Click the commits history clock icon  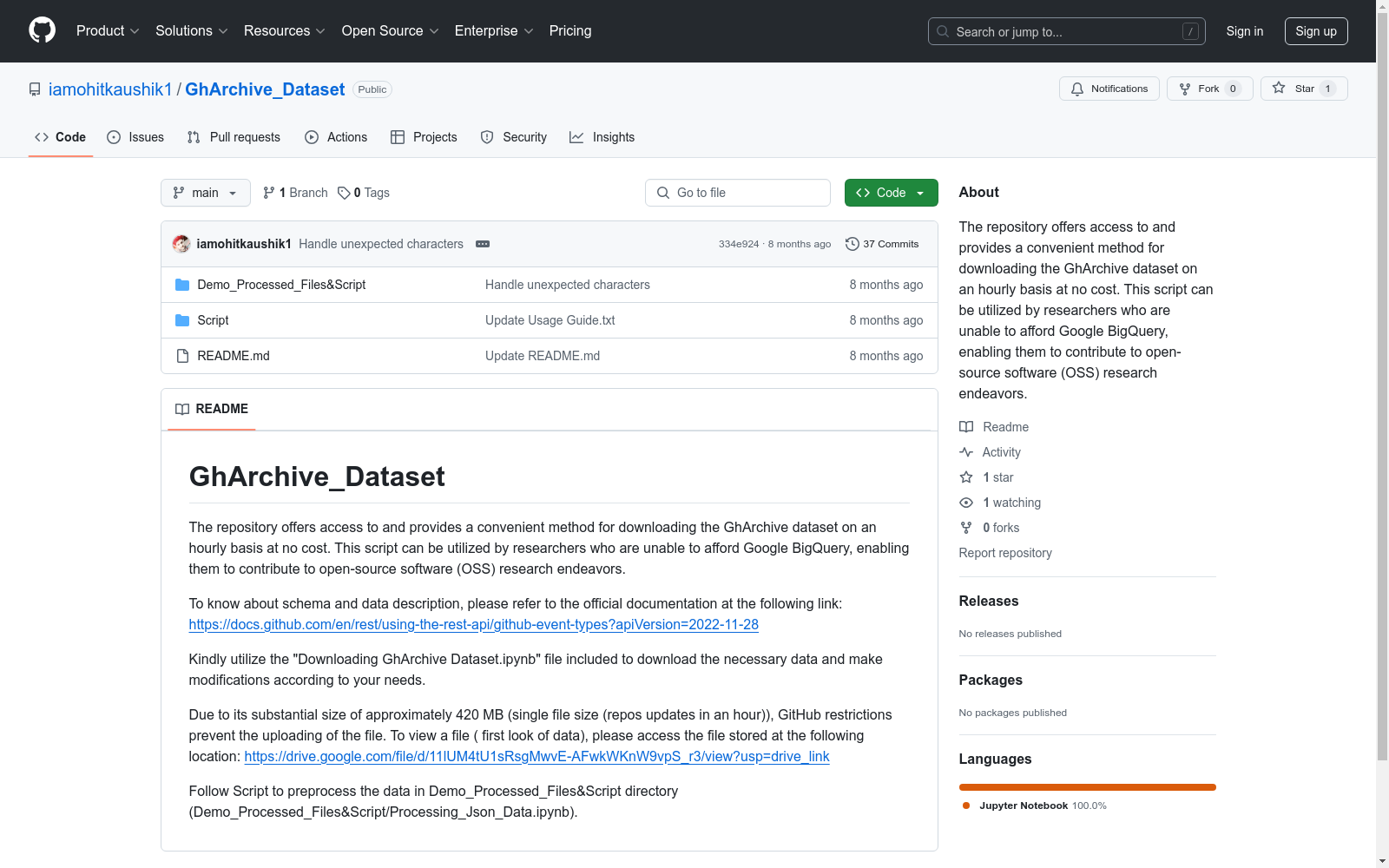(x=852, y=244)
